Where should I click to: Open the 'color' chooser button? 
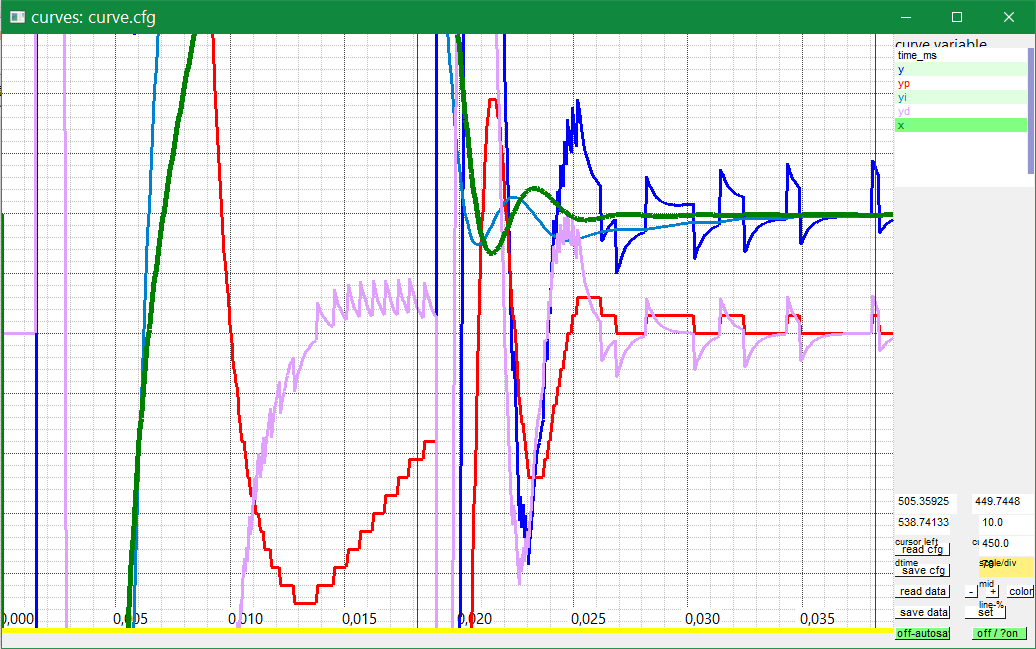(1020, 592)
